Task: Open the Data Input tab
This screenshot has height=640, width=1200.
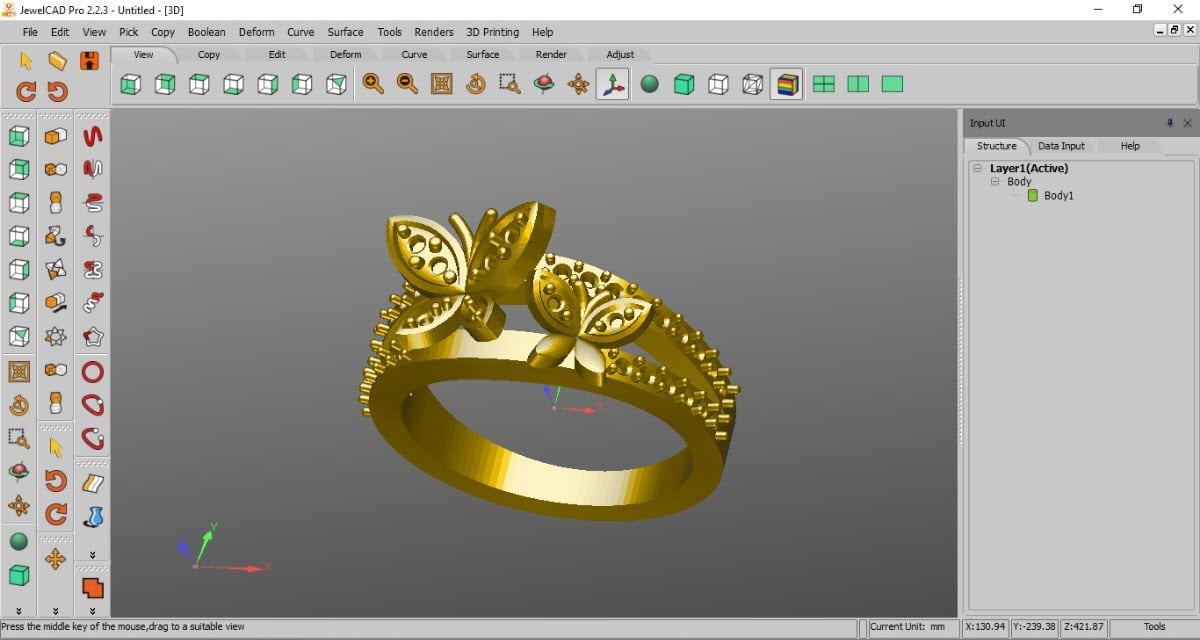Action: coord(1061,146)
